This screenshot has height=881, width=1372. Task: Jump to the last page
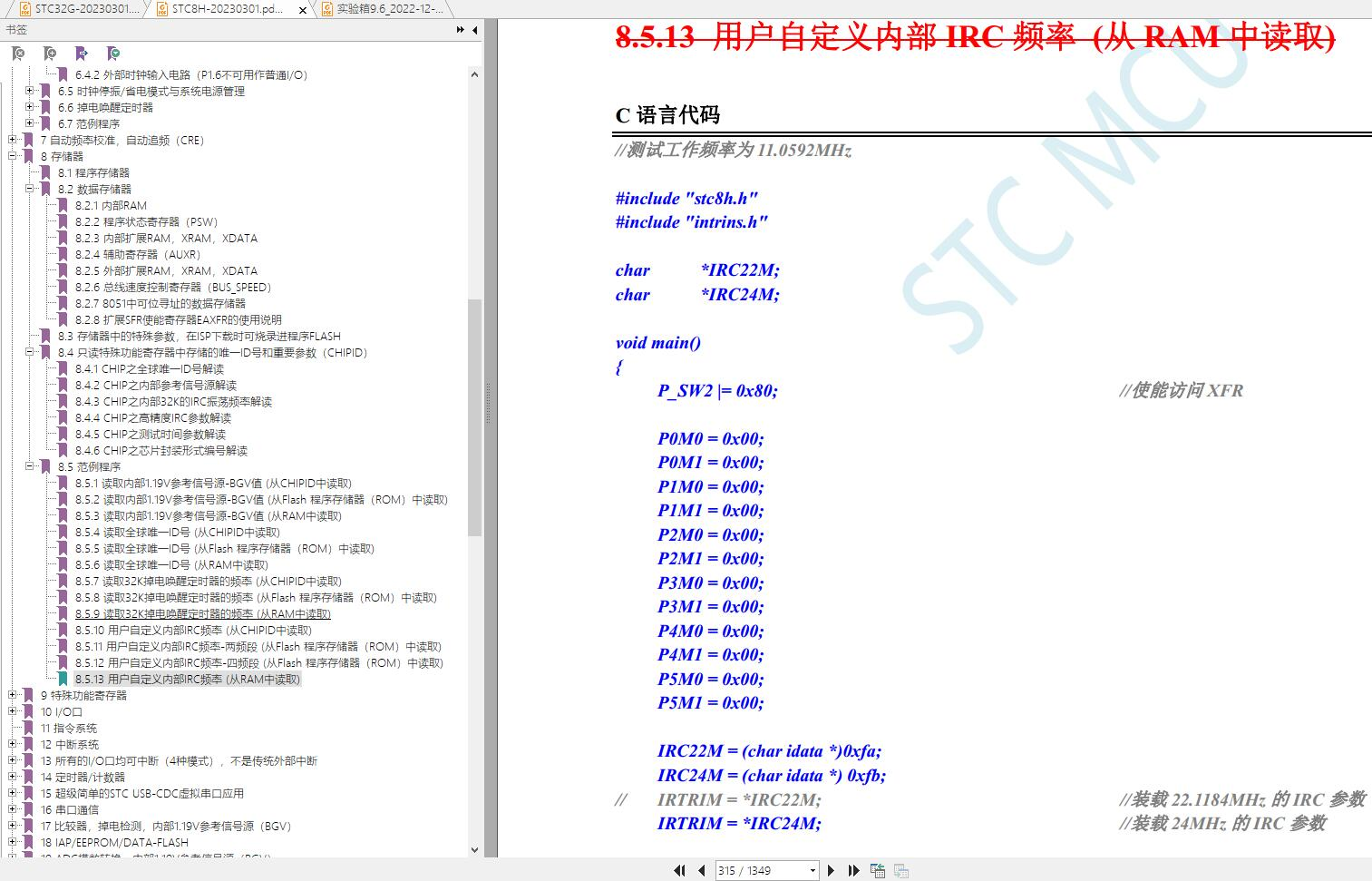tap(853, 870)
